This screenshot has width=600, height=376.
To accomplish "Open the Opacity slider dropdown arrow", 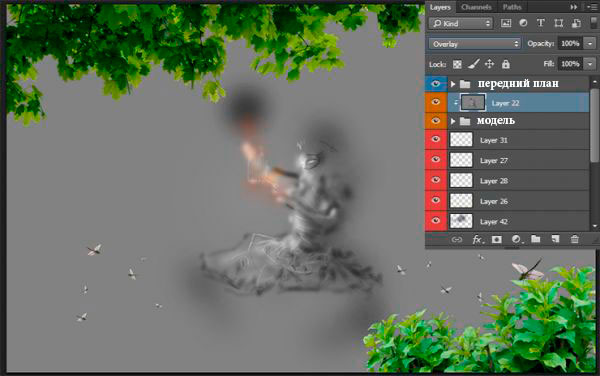I will tap(590, 44).
